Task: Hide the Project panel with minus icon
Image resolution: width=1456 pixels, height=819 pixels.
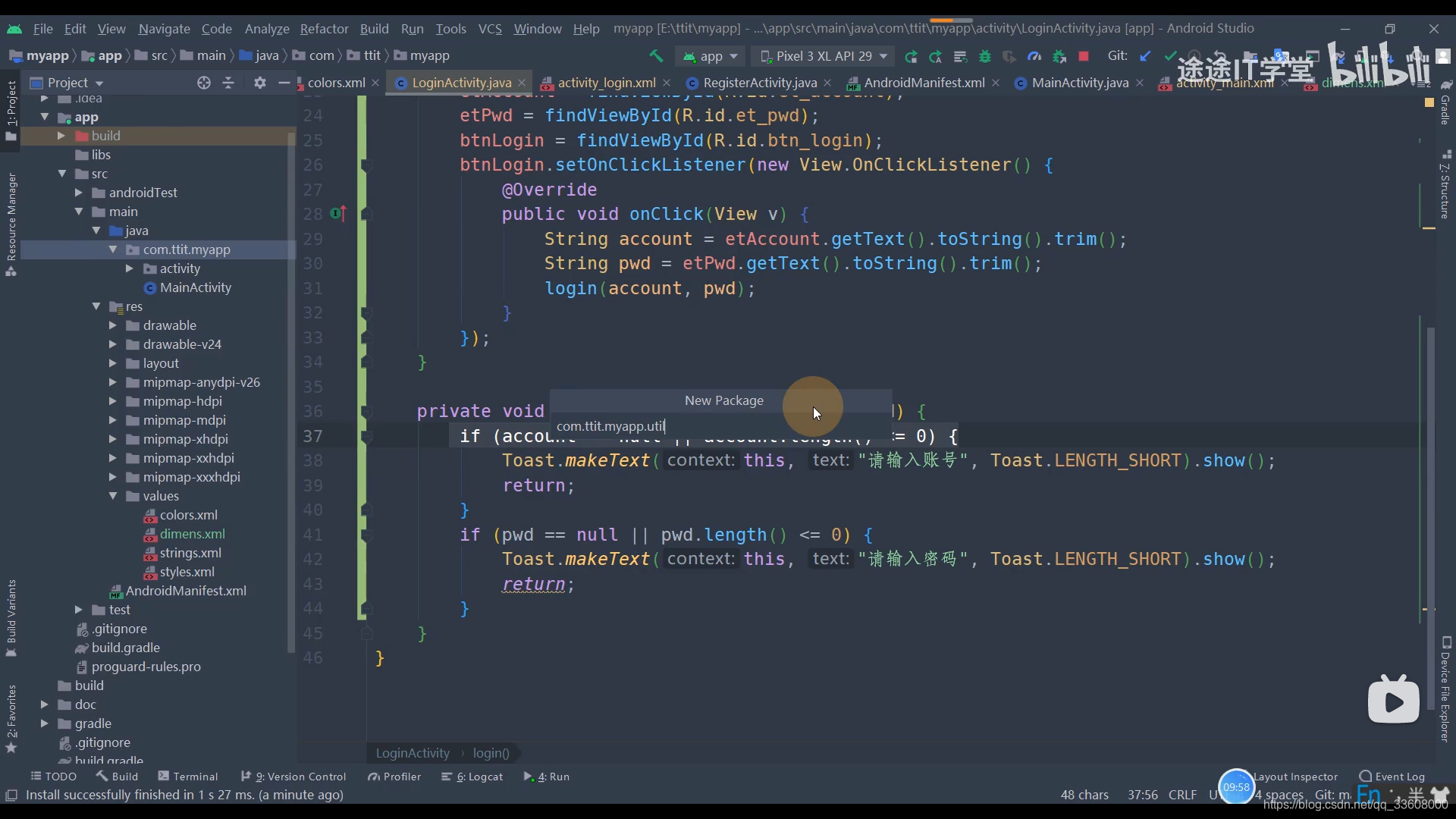Action: [x=284, y=83]
